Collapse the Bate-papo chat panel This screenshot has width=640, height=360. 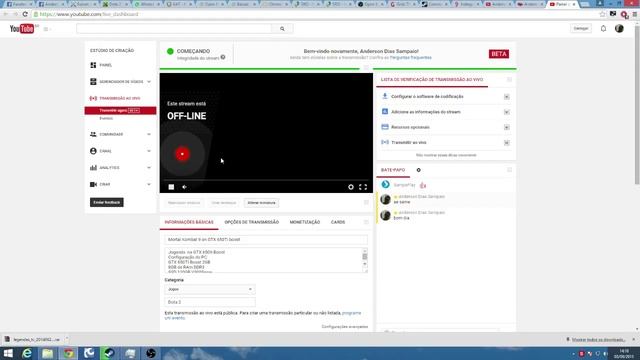click(x=509, y=170)
